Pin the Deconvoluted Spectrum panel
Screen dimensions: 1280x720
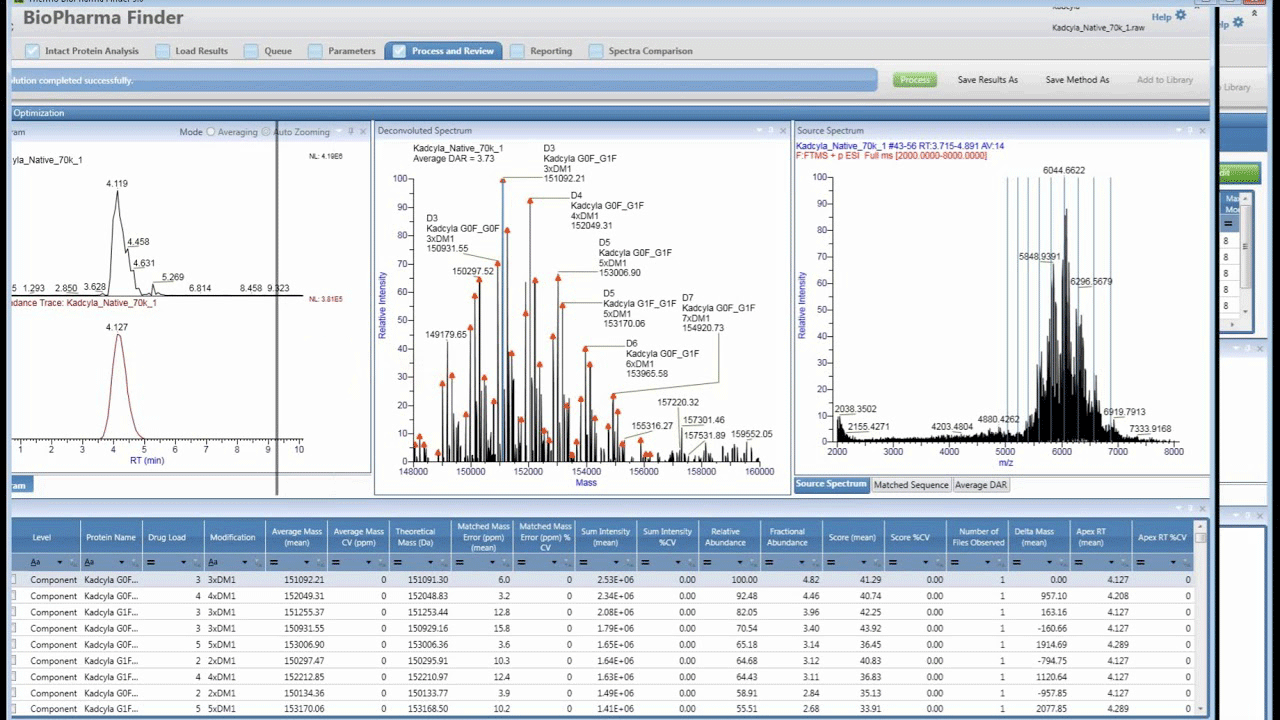click(771, 131)
